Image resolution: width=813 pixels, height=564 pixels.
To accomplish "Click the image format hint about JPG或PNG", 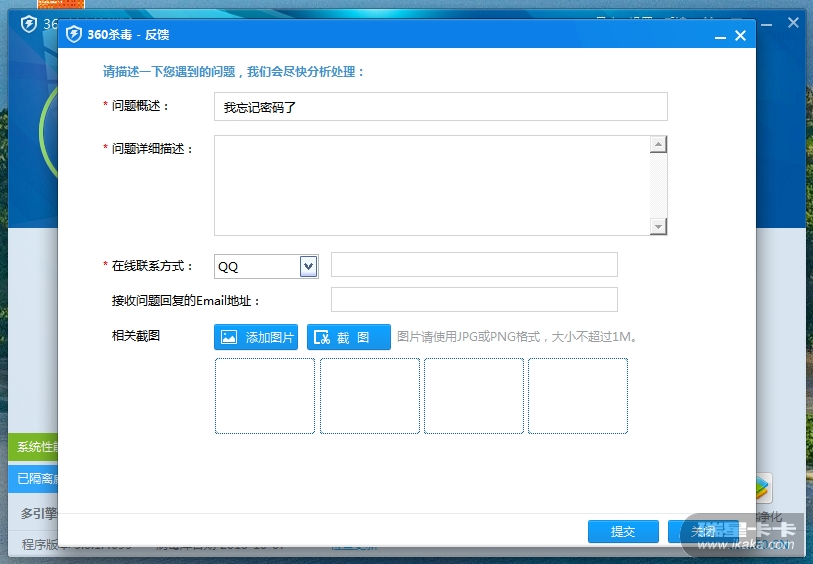I will [517, 337].
